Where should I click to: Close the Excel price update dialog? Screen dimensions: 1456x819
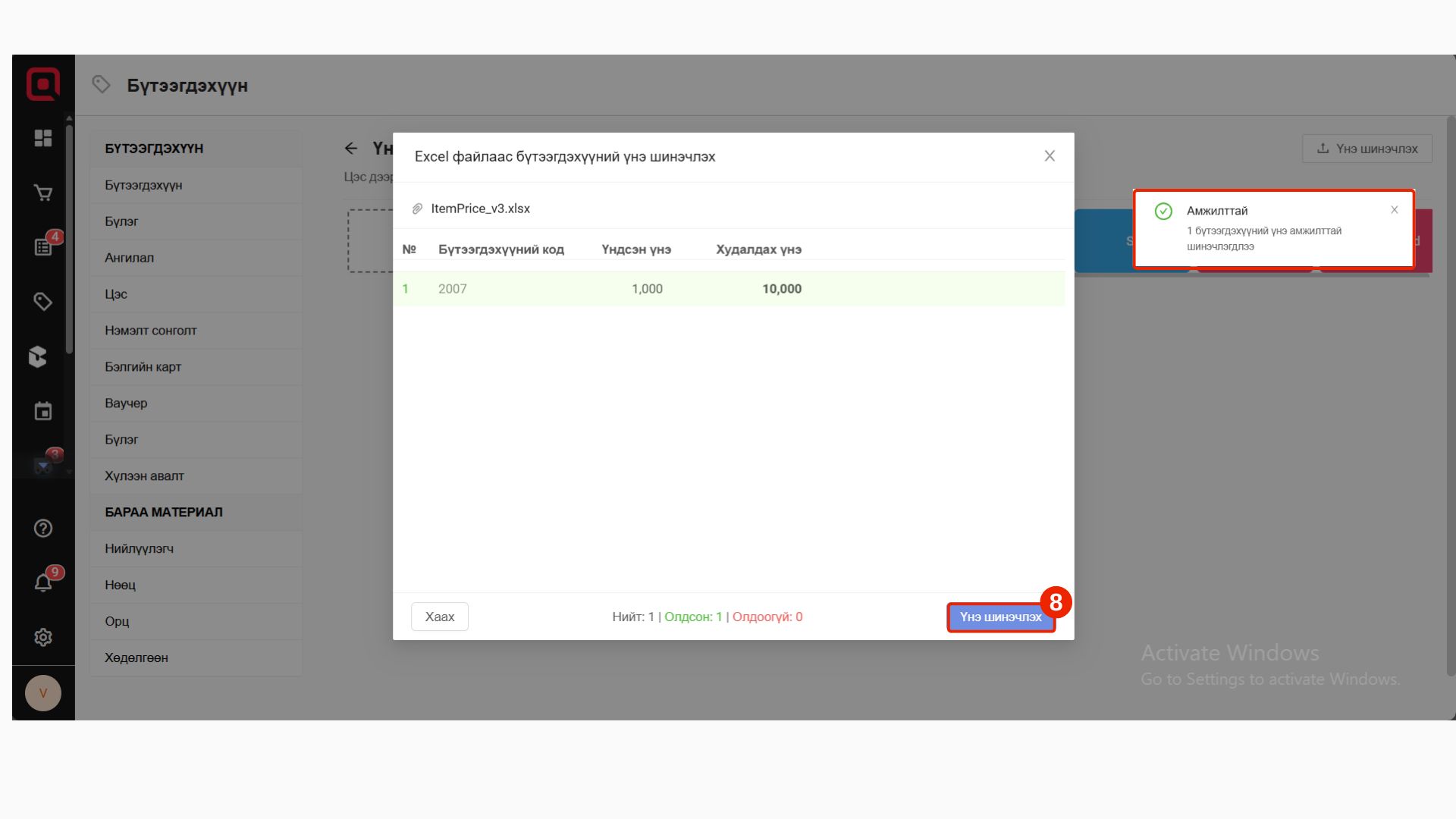[1050, 156]
